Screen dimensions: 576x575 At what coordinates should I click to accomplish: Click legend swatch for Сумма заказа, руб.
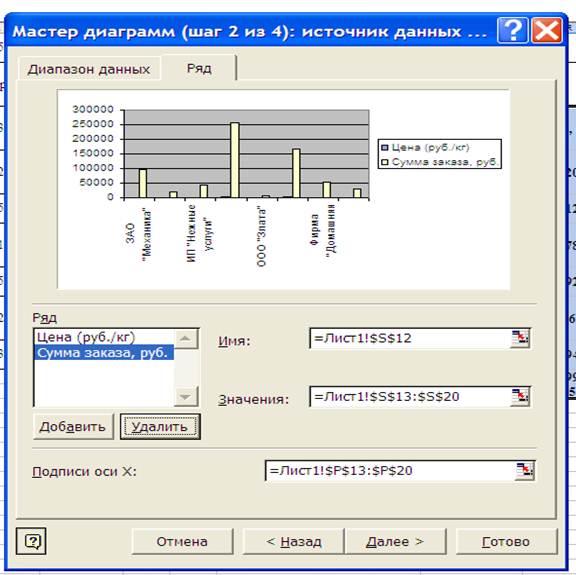click(385, 162)
